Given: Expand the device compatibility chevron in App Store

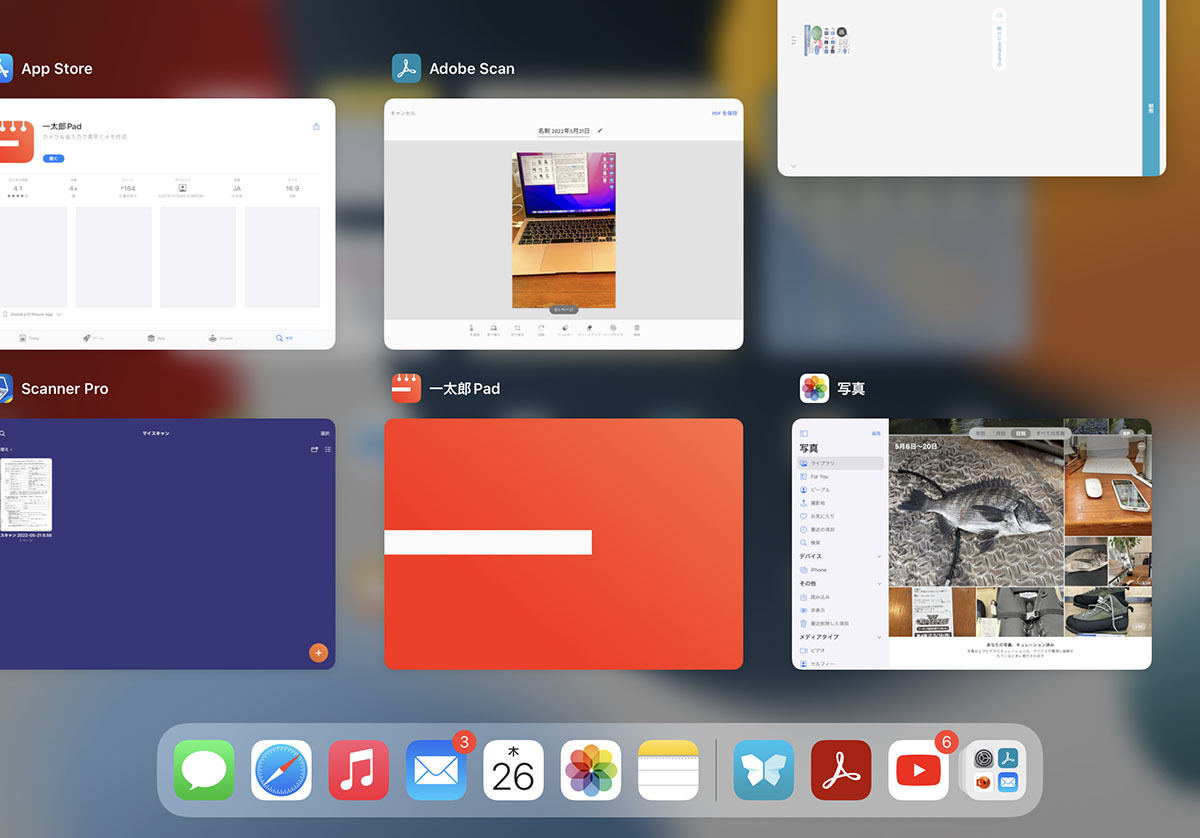Looking at the screenshot, I should tap(59, 314).
